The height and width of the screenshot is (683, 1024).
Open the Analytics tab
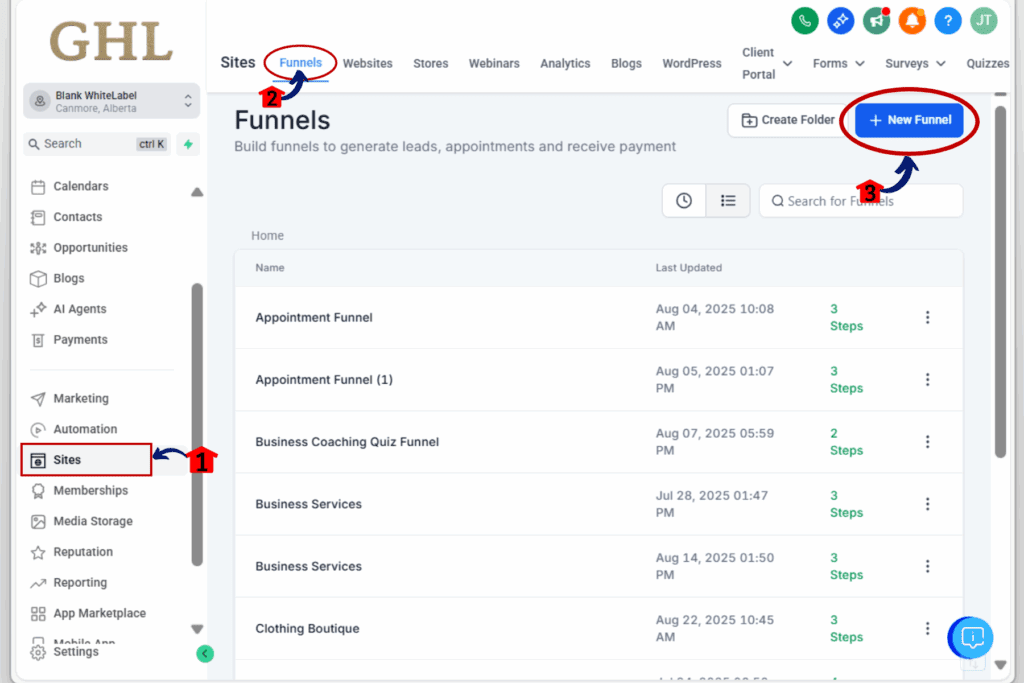click(x=565, y=63)
